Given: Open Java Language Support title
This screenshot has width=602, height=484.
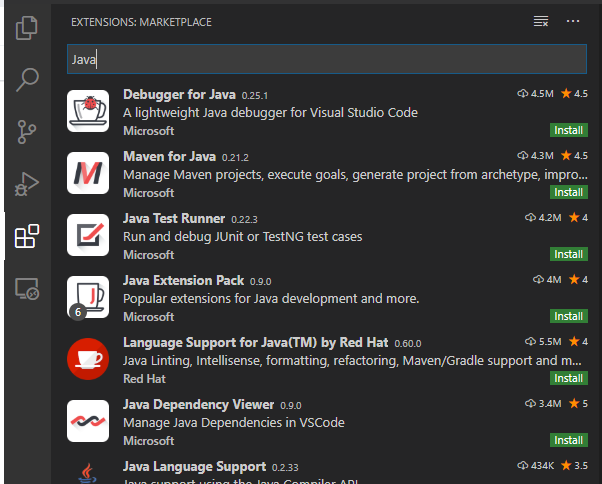Looking at the screenshot, I should tap(194, 467).
